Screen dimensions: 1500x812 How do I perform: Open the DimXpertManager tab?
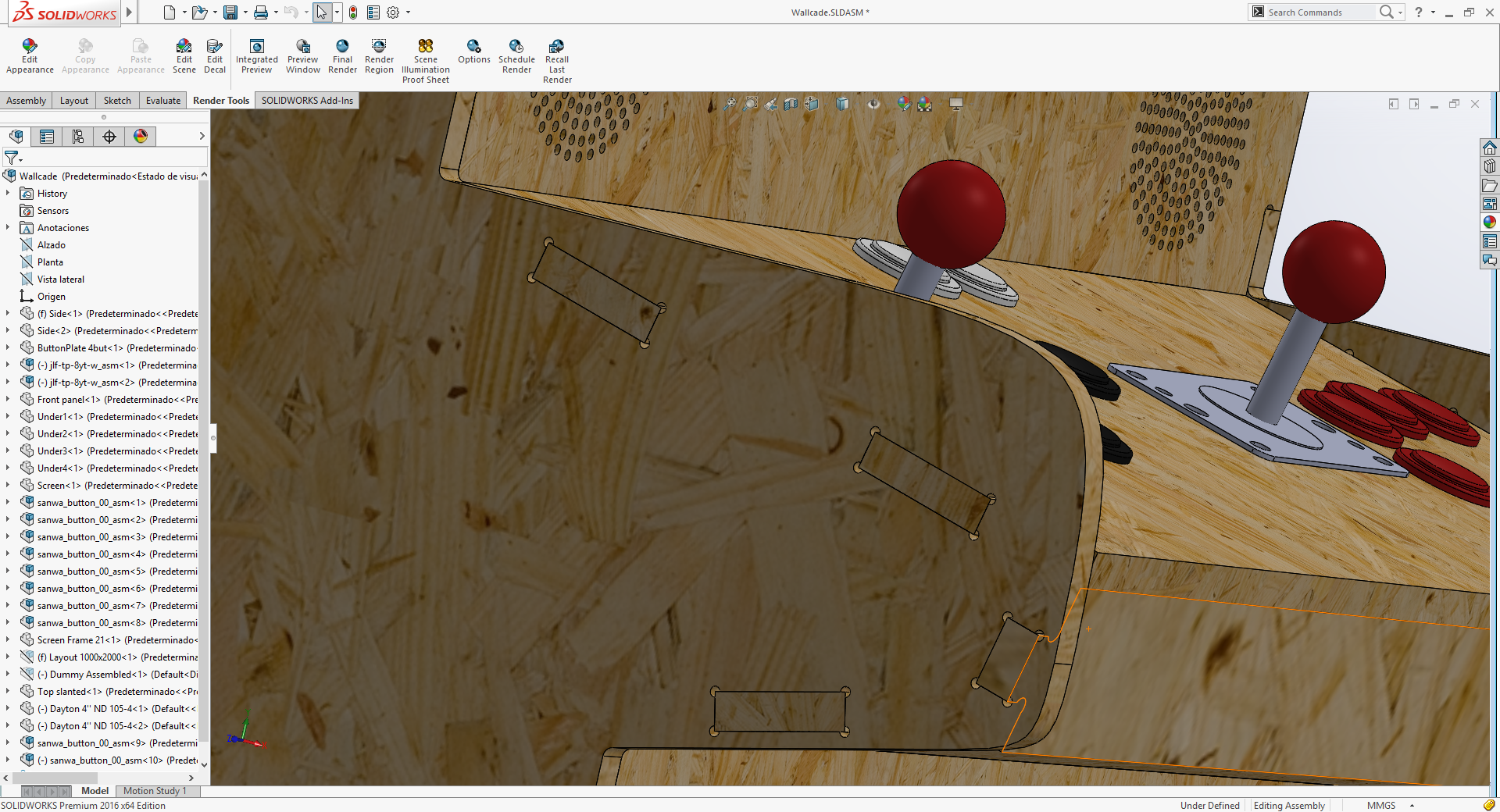point(109,137)
